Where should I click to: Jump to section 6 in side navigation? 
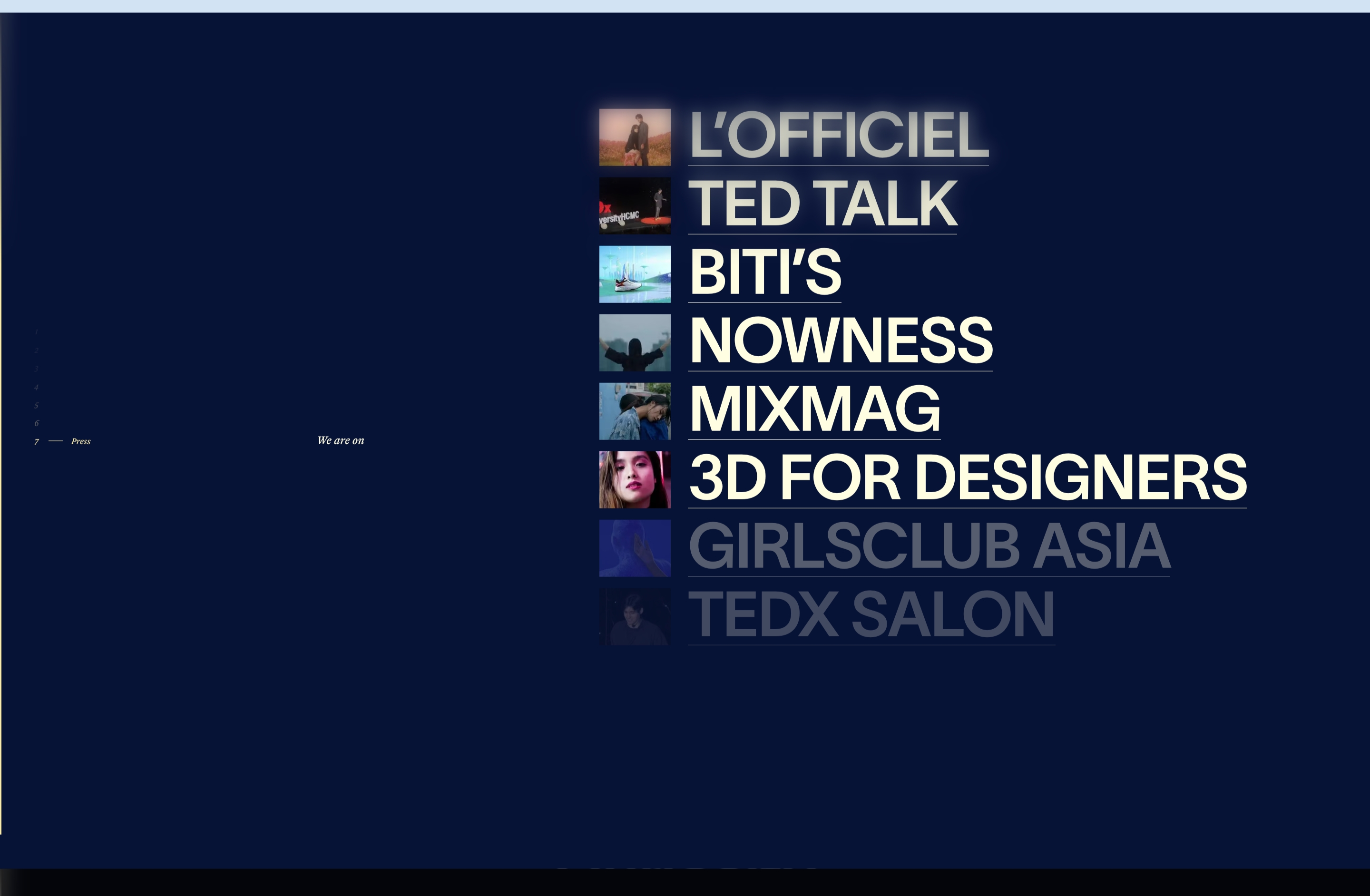pos(36,423)
